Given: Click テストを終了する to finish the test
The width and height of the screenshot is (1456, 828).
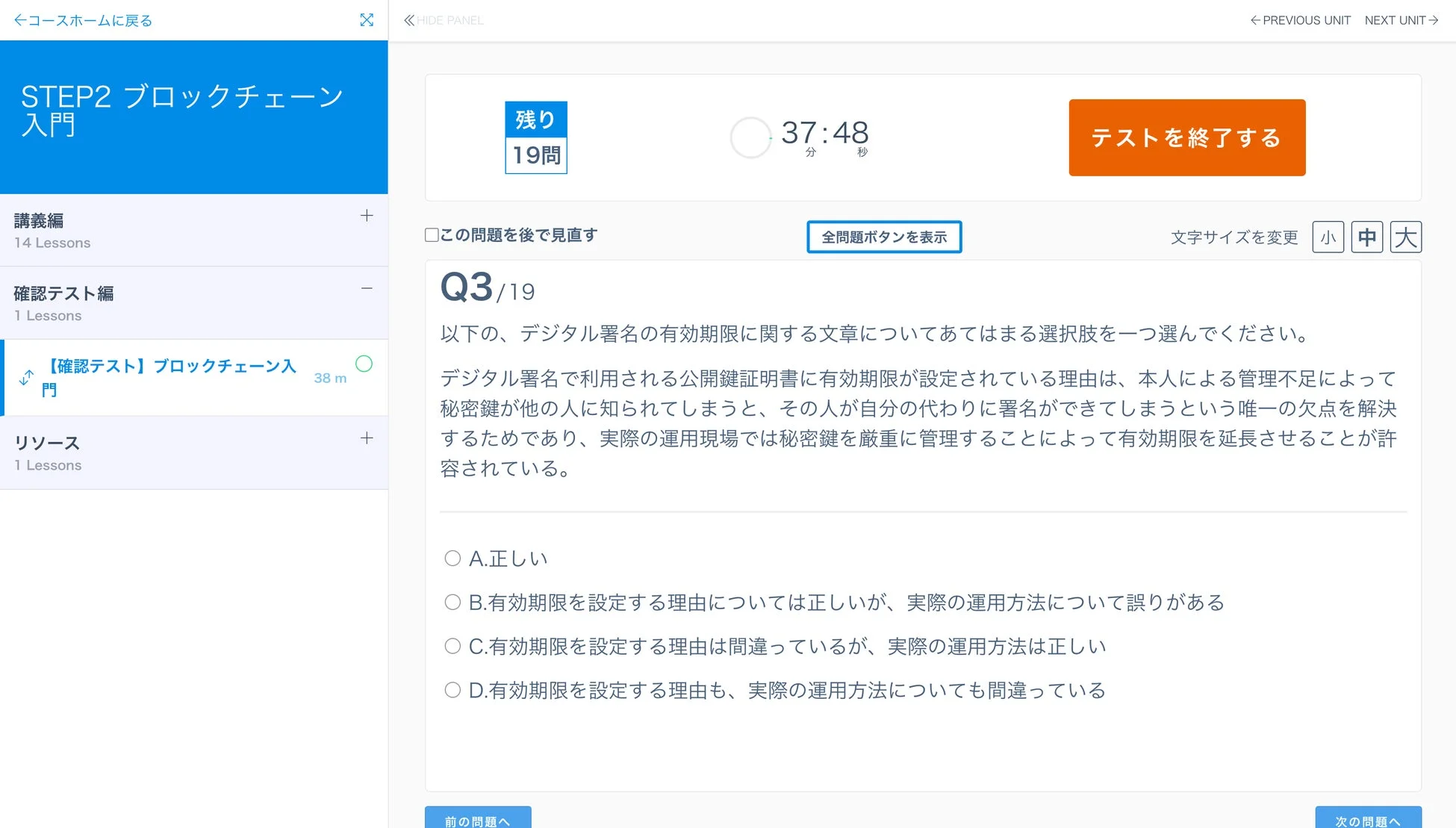Looking at the screenshot, I should (1186, 137).
